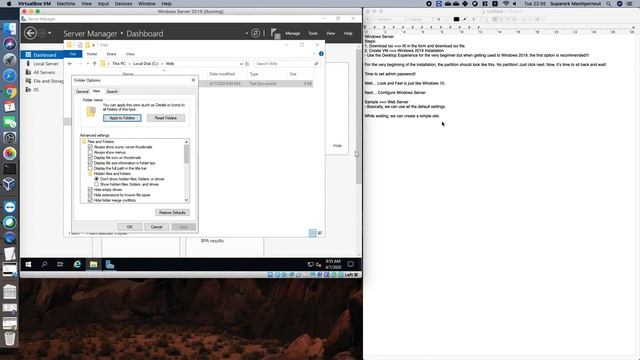This screenshot has height=360, width=640.
Task: Open the Windows Action Center icon
Action: 351,264
